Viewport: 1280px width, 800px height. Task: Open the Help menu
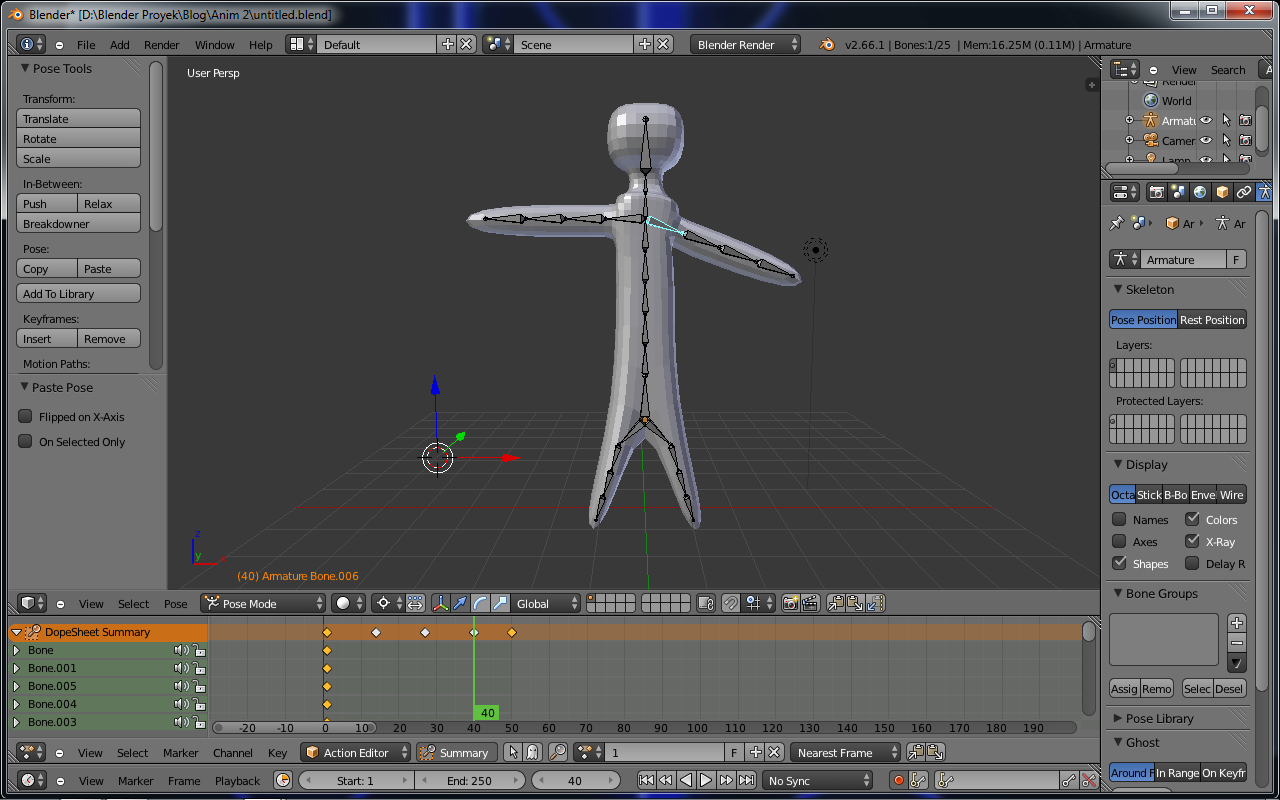click(x=260, y=44)
